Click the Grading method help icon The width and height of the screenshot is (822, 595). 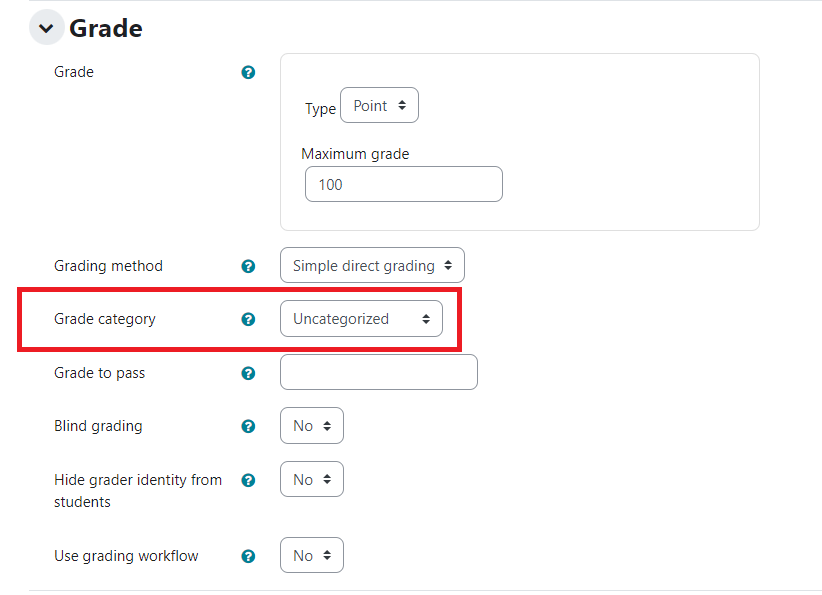(x=247, y=266)
